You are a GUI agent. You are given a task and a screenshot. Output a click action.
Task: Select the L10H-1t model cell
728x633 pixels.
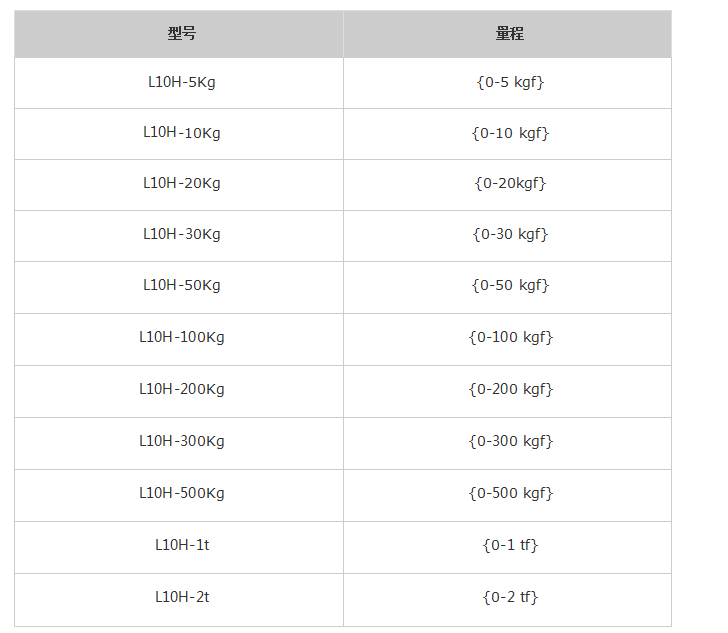pyautogui.click(x=181, y=545)
